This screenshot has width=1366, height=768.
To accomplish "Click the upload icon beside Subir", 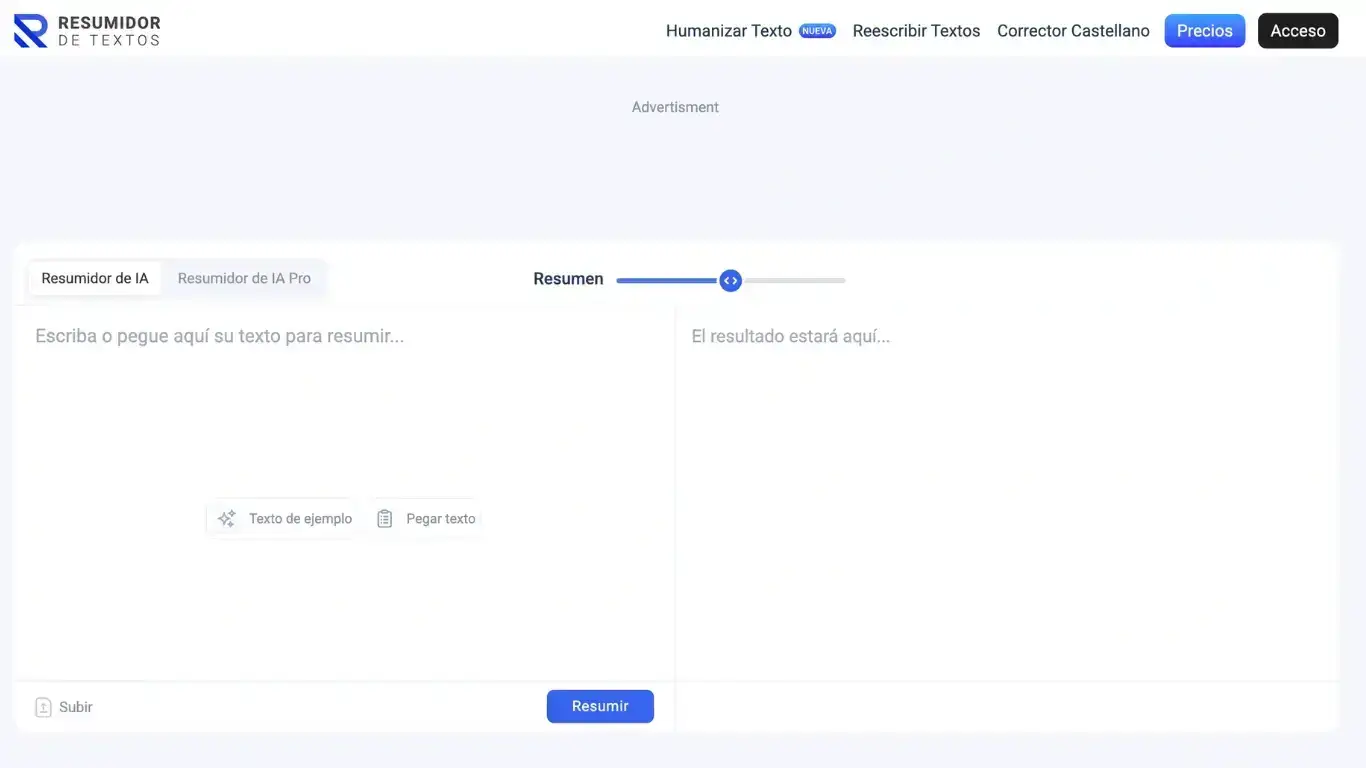I will (x=43, y=706).
